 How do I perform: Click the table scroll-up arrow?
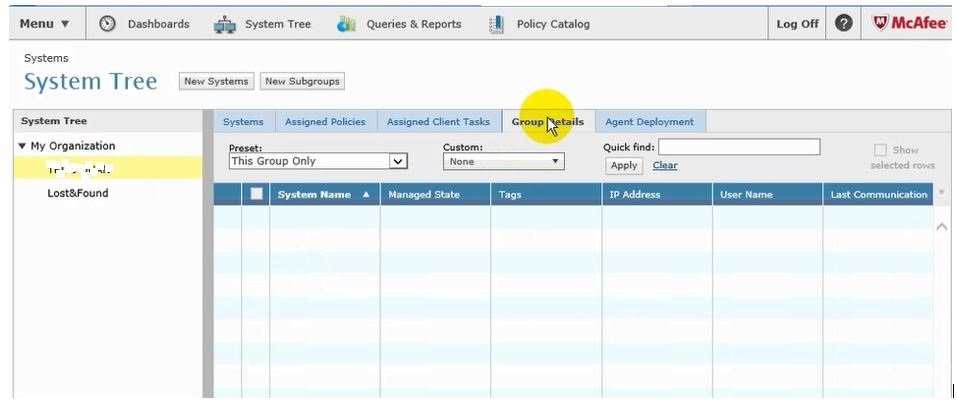coord(941,228)
